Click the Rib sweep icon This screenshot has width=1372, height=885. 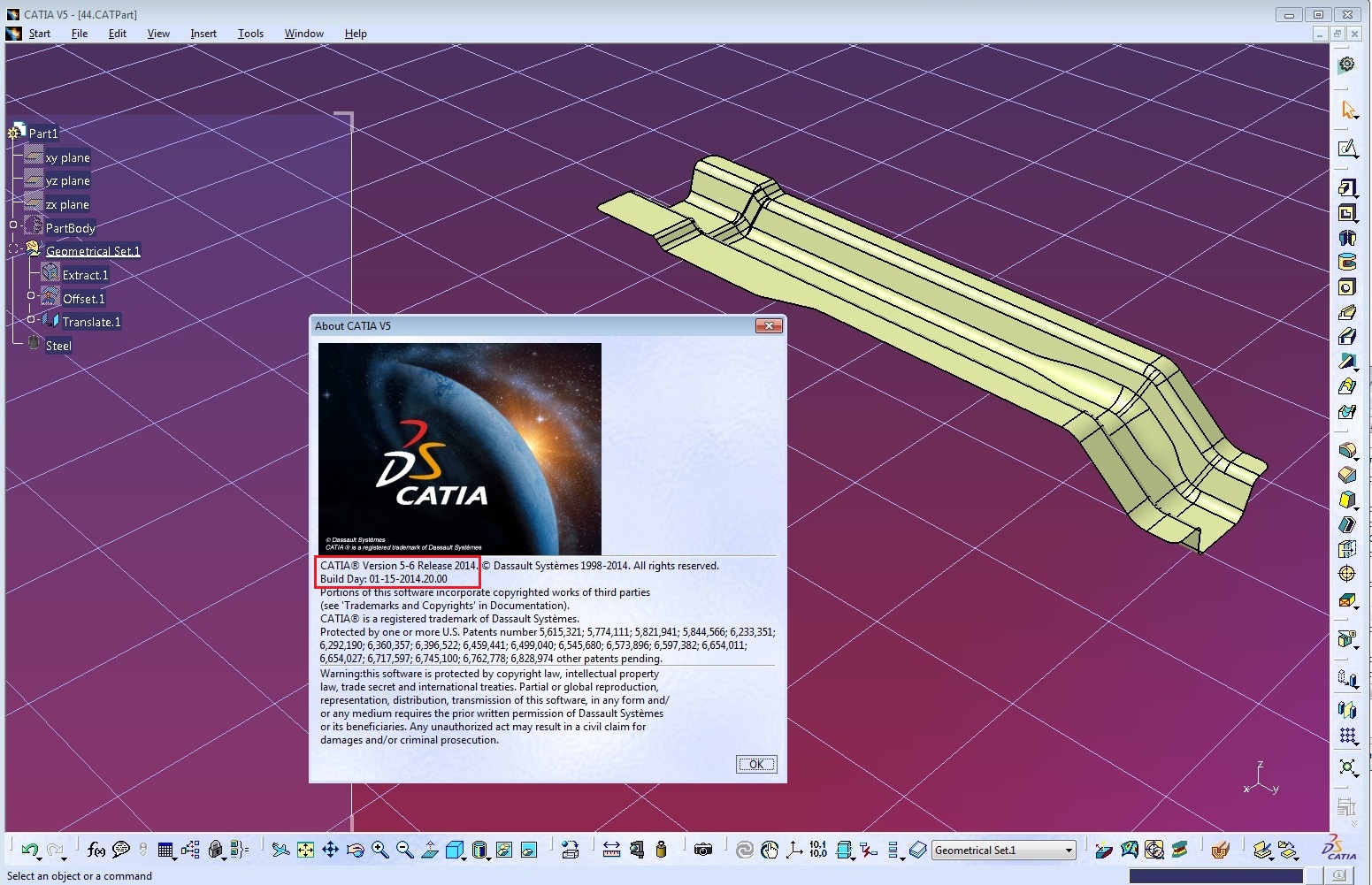coord(1346,311)
